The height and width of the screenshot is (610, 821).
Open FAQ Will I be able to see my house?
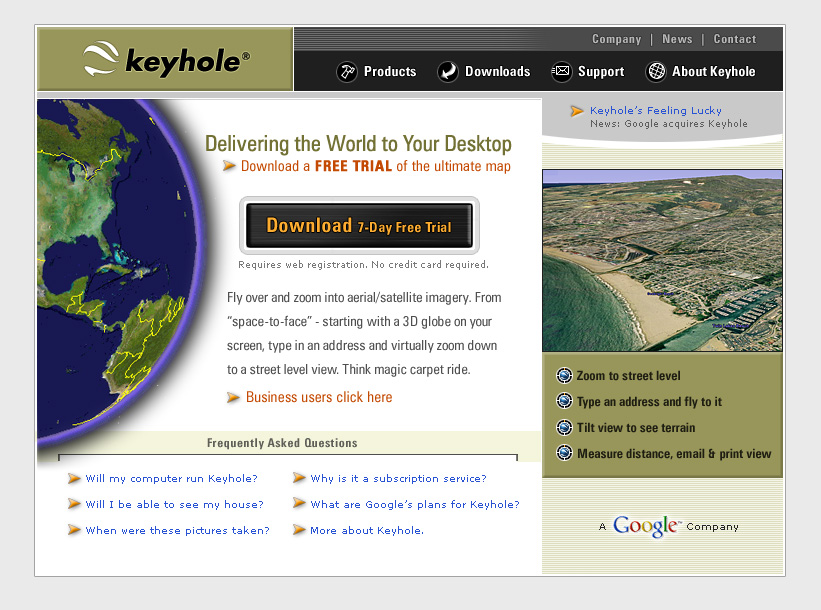click(174, 505)
